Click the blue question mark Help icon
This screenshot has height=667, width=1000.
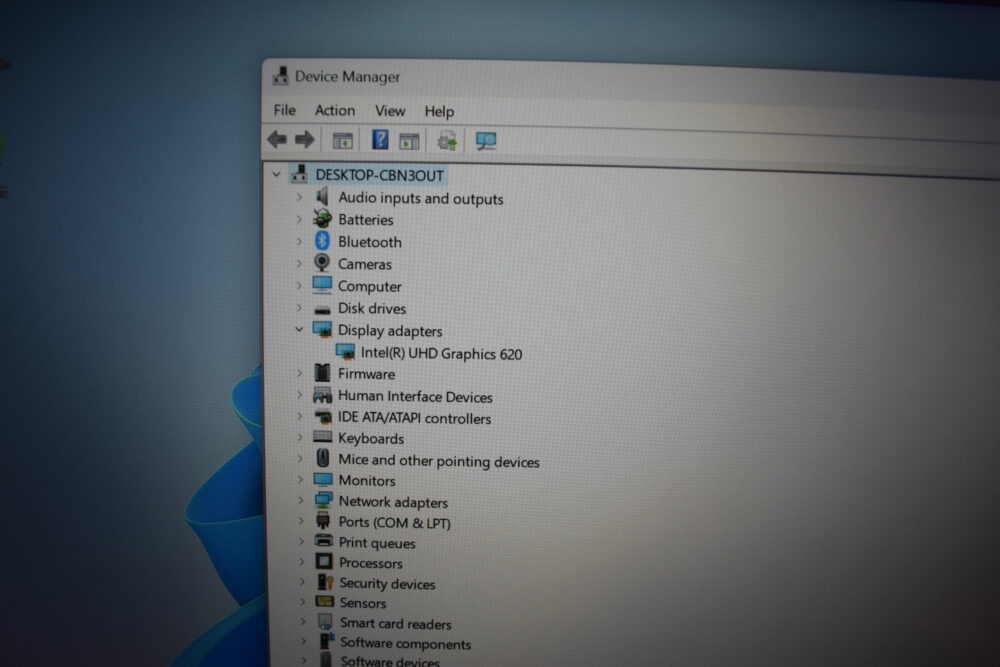pos(380,139)
